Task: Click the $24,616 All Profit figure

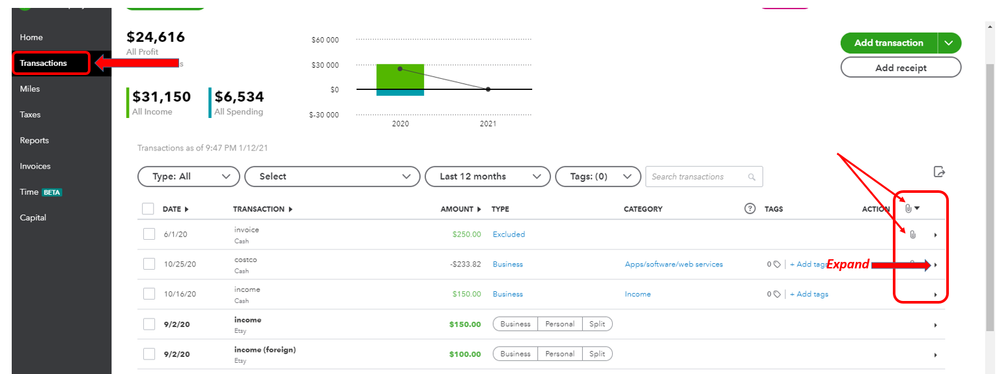Action: point(155,37)
